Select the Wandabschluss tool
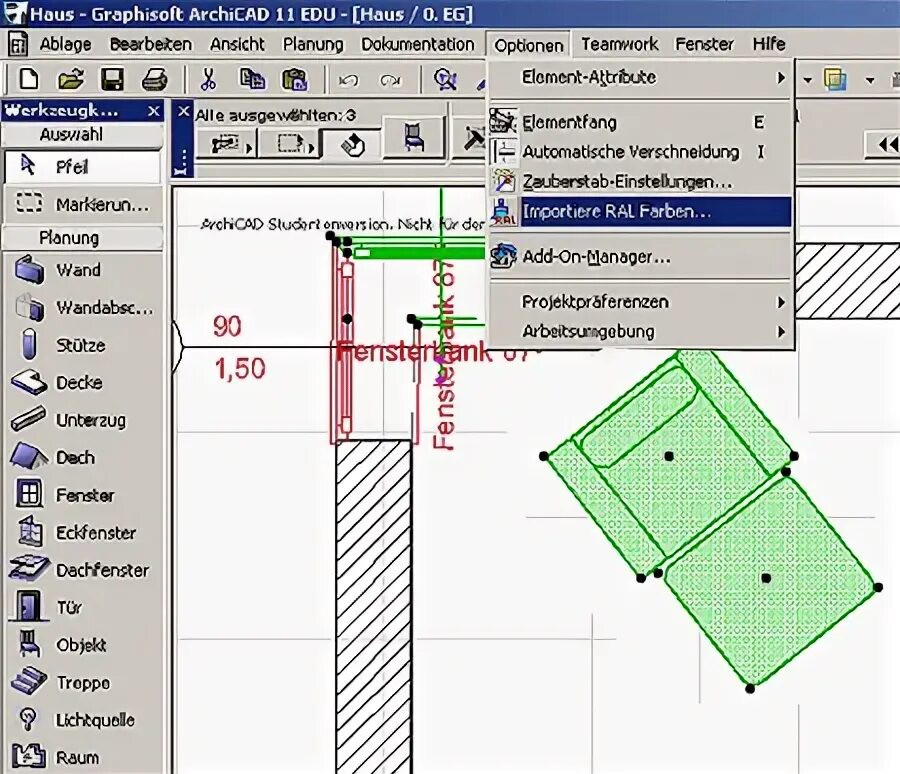900x774 pixels. tap(82, 308)
